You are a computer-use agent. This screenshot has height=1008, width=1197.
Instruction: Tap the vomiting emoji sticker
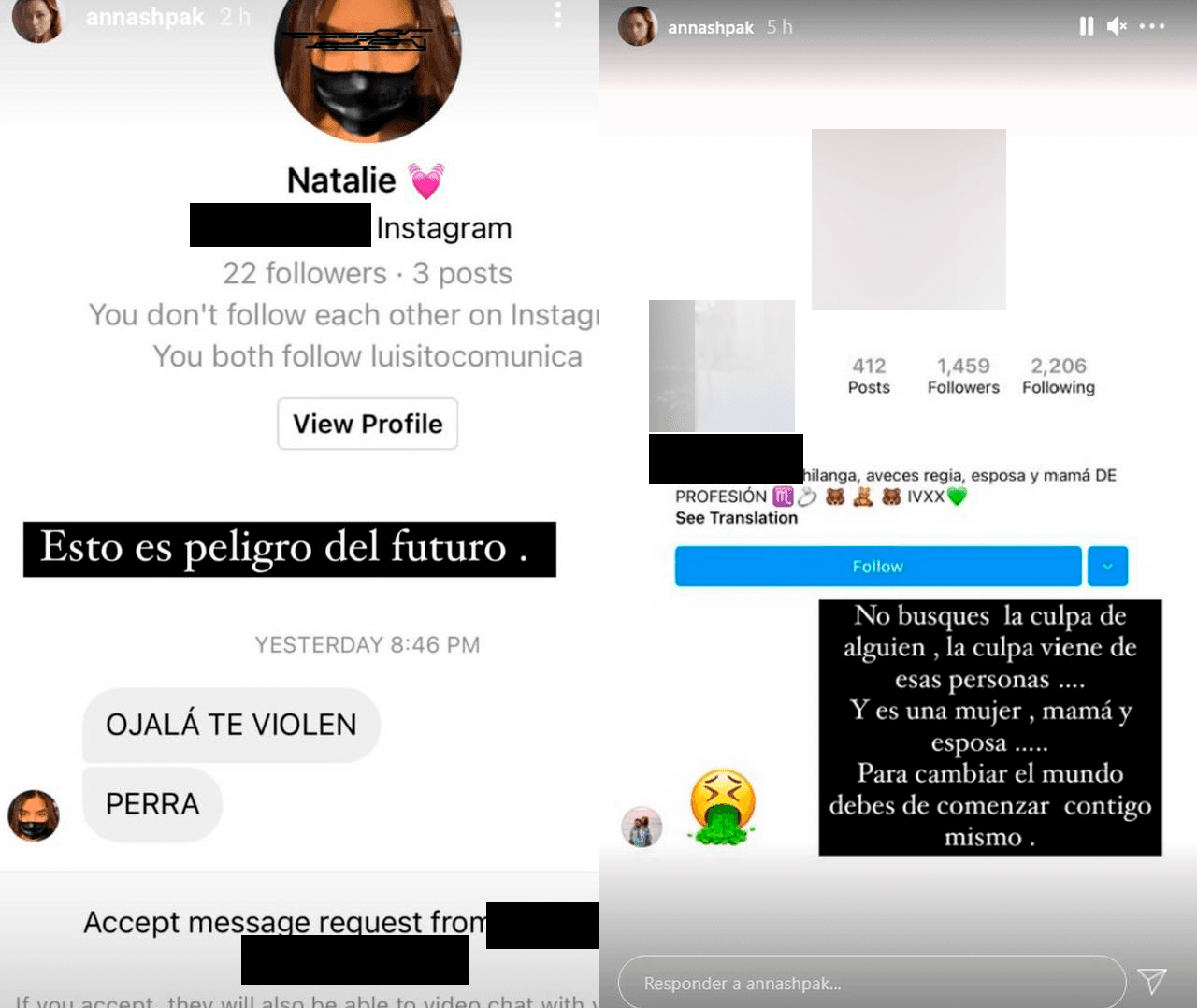click(x=722, y=807)
